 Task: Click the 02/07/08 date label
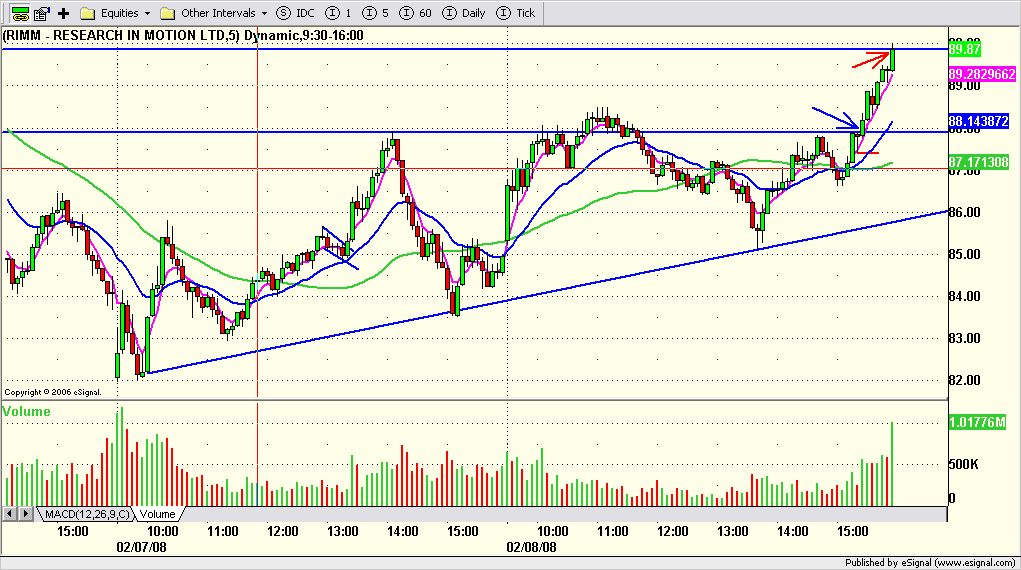(x=141, y=547)
